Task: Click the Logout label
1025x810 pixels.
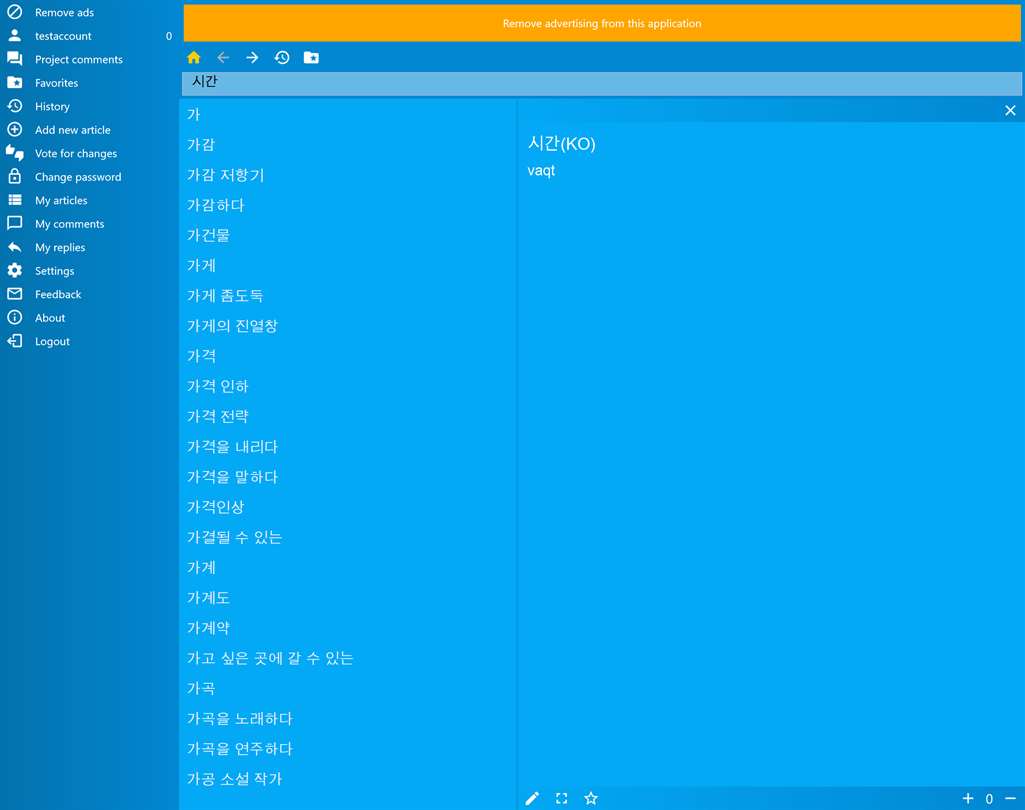Action: coord(52,341)
